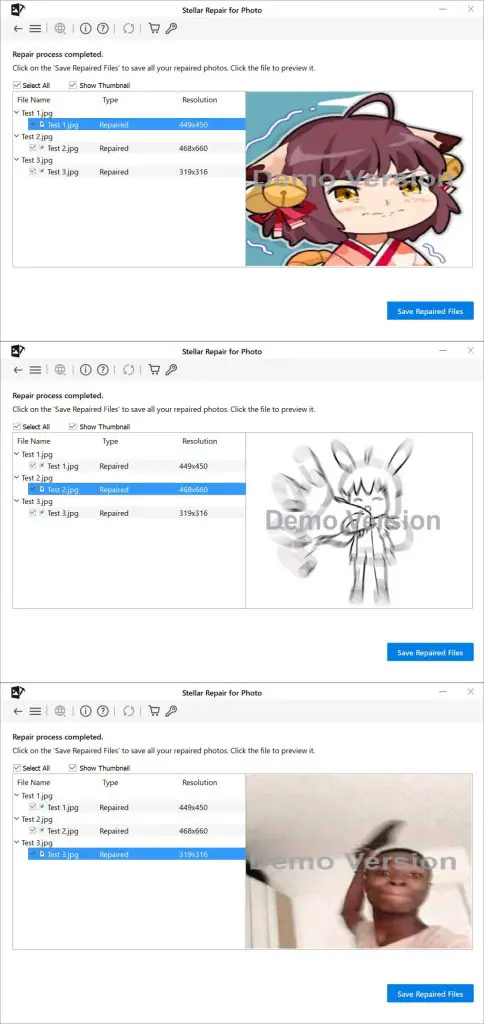
Task: Collapse Test 1.jpg group in Test 2.jpg preview window
Action: point(17,454)
